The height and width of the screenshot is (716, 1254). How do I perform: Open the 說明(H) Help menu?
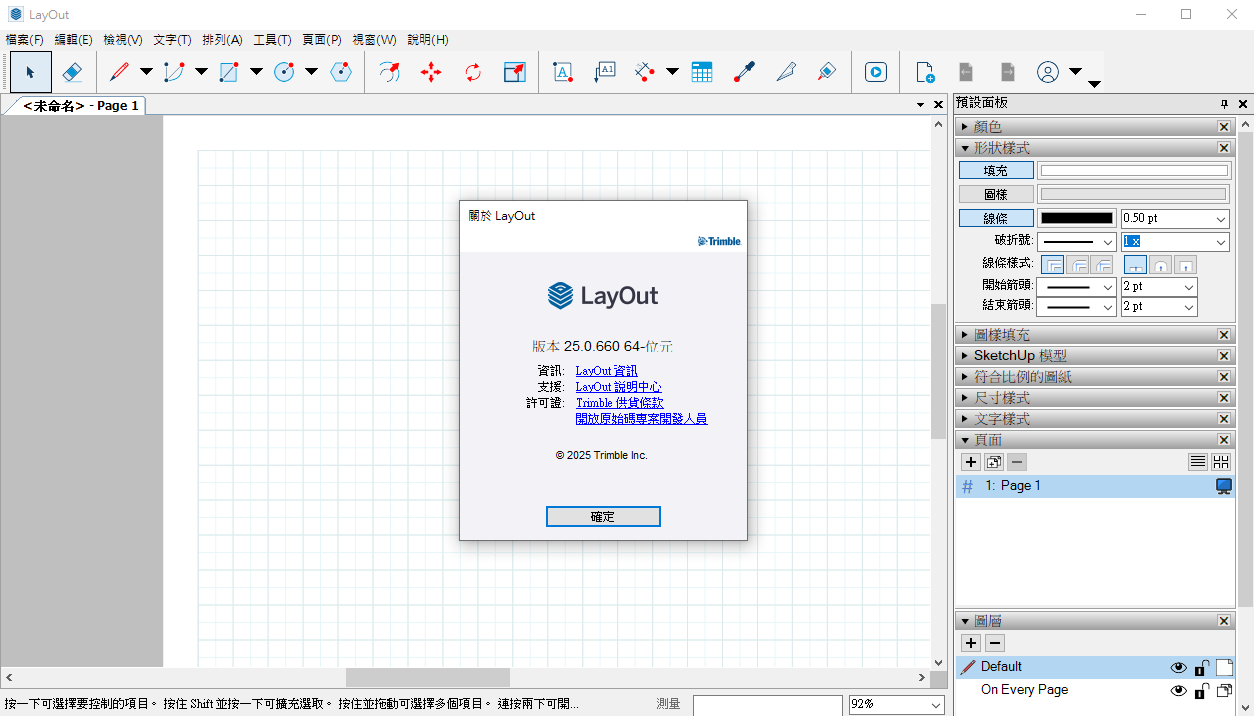[x=428, y=40]
